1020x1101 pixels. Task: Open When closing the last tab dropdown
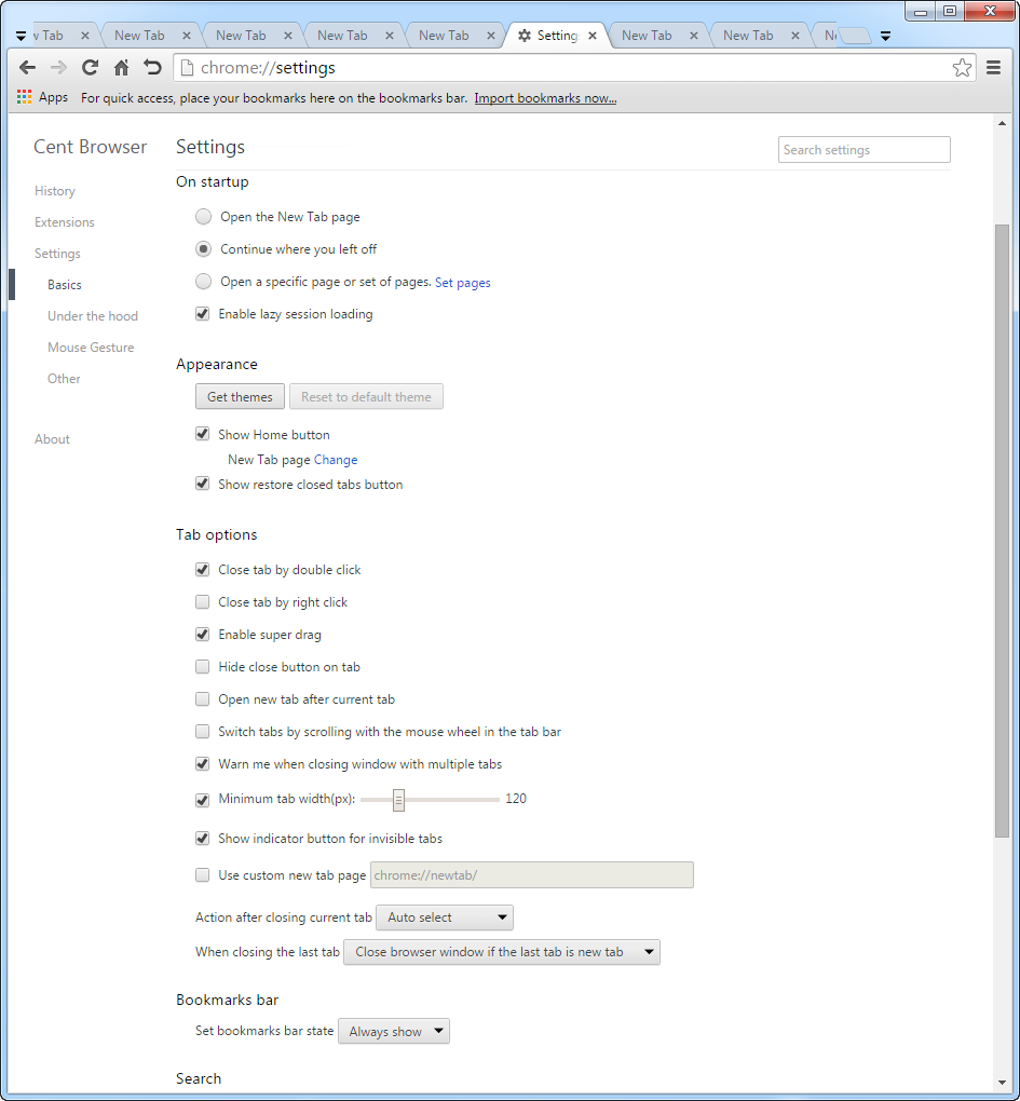point(501,952)
